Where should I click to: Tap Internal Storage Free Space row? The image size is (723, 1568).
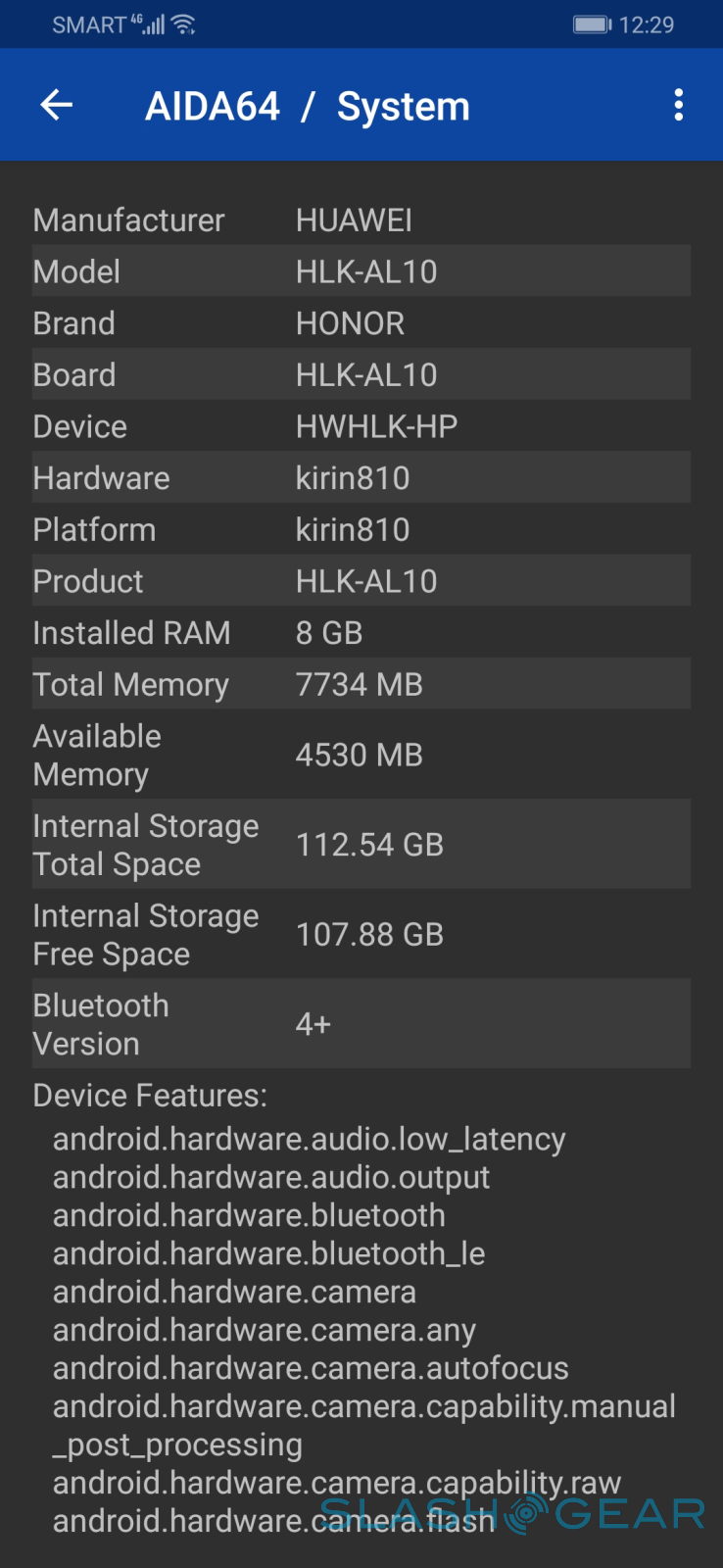361,934
